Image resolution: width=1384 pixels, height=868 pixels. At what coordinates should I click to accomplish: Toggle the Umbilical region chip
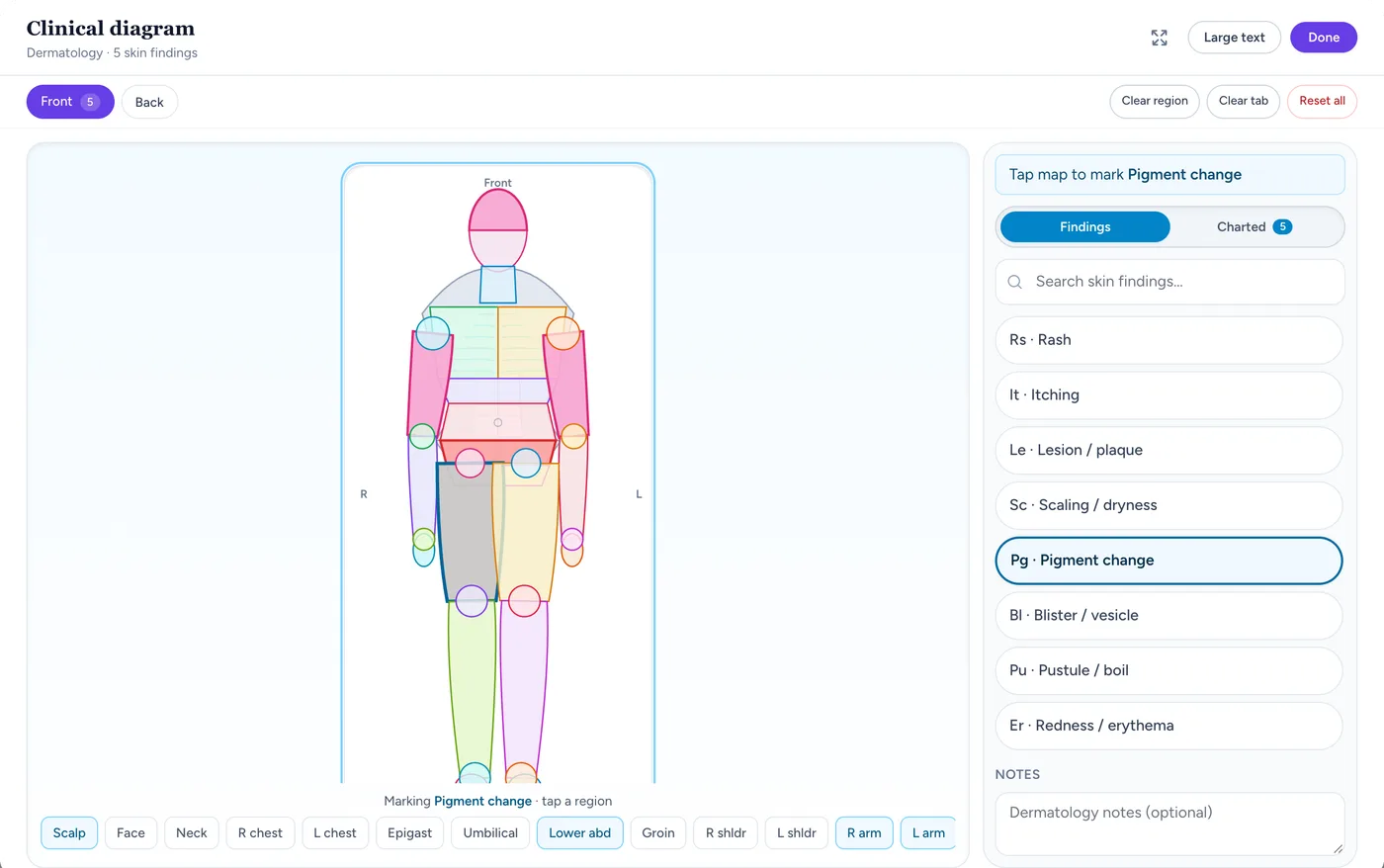coord(490,833)
